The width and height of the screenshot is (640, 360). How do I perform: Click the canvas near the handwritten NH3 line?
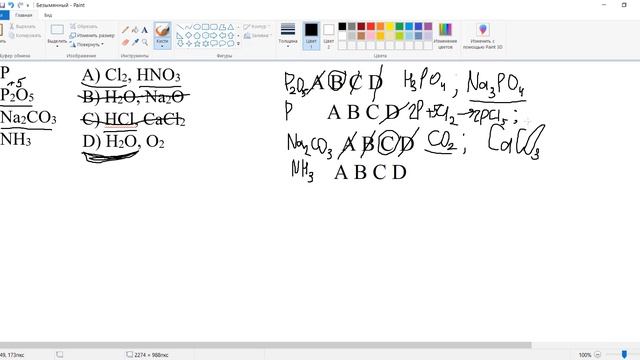tap(303, 171)
